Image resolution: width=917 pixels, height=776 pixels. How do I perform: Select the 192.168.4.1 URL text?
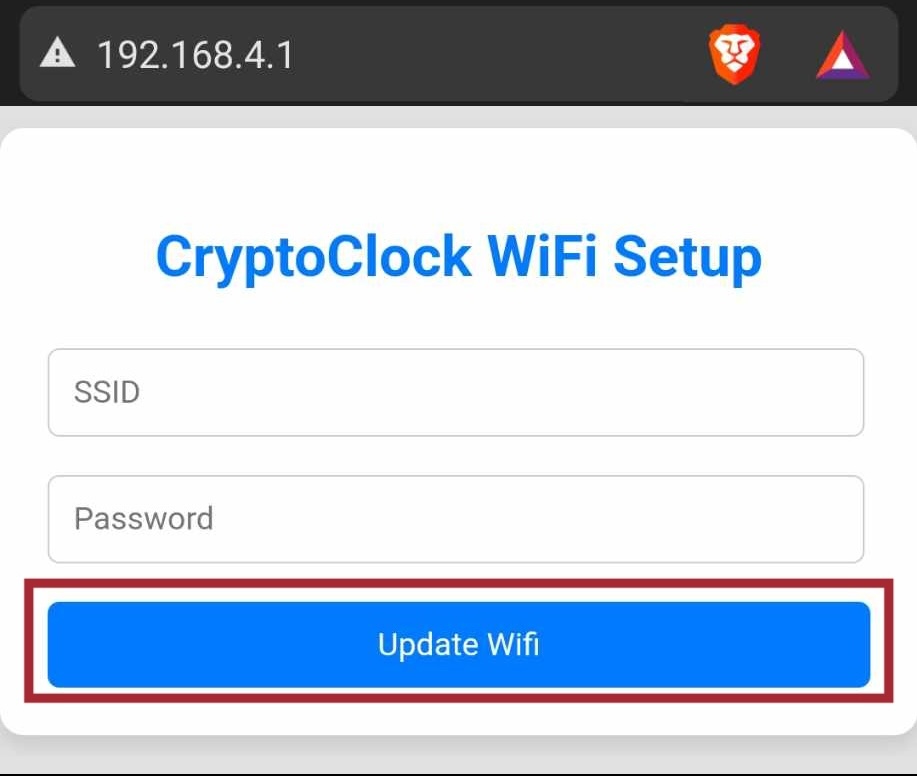pyautogui.click(x=195, y=54)
